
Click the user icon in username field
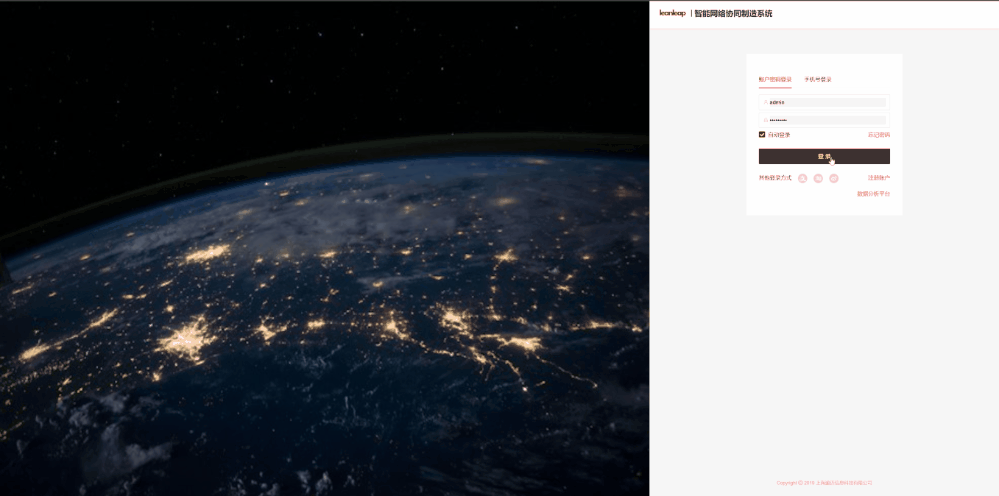(x=765, y=102)
